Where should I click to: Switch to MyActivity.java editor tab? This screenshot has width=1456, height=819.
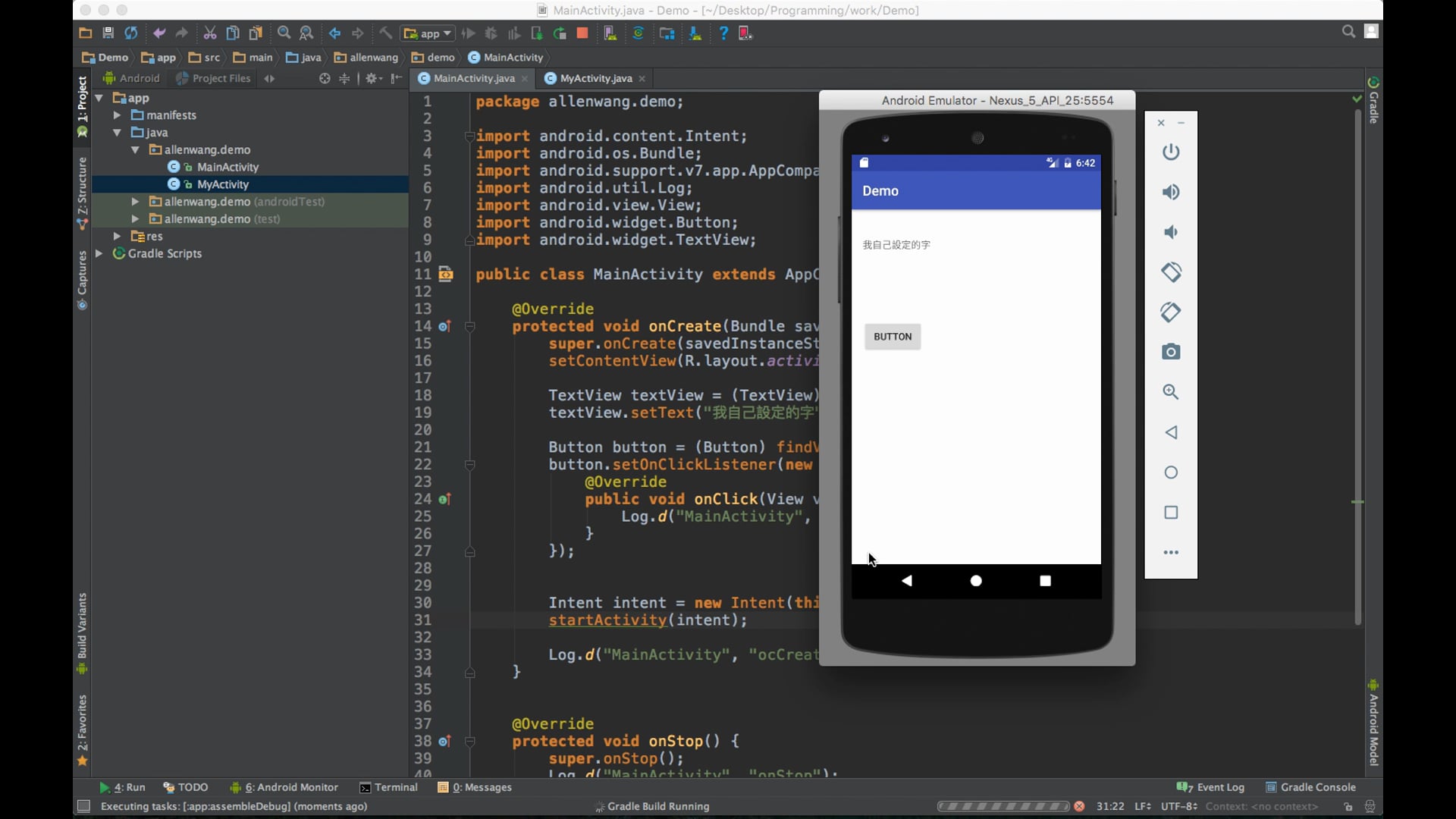click(595, 78)
